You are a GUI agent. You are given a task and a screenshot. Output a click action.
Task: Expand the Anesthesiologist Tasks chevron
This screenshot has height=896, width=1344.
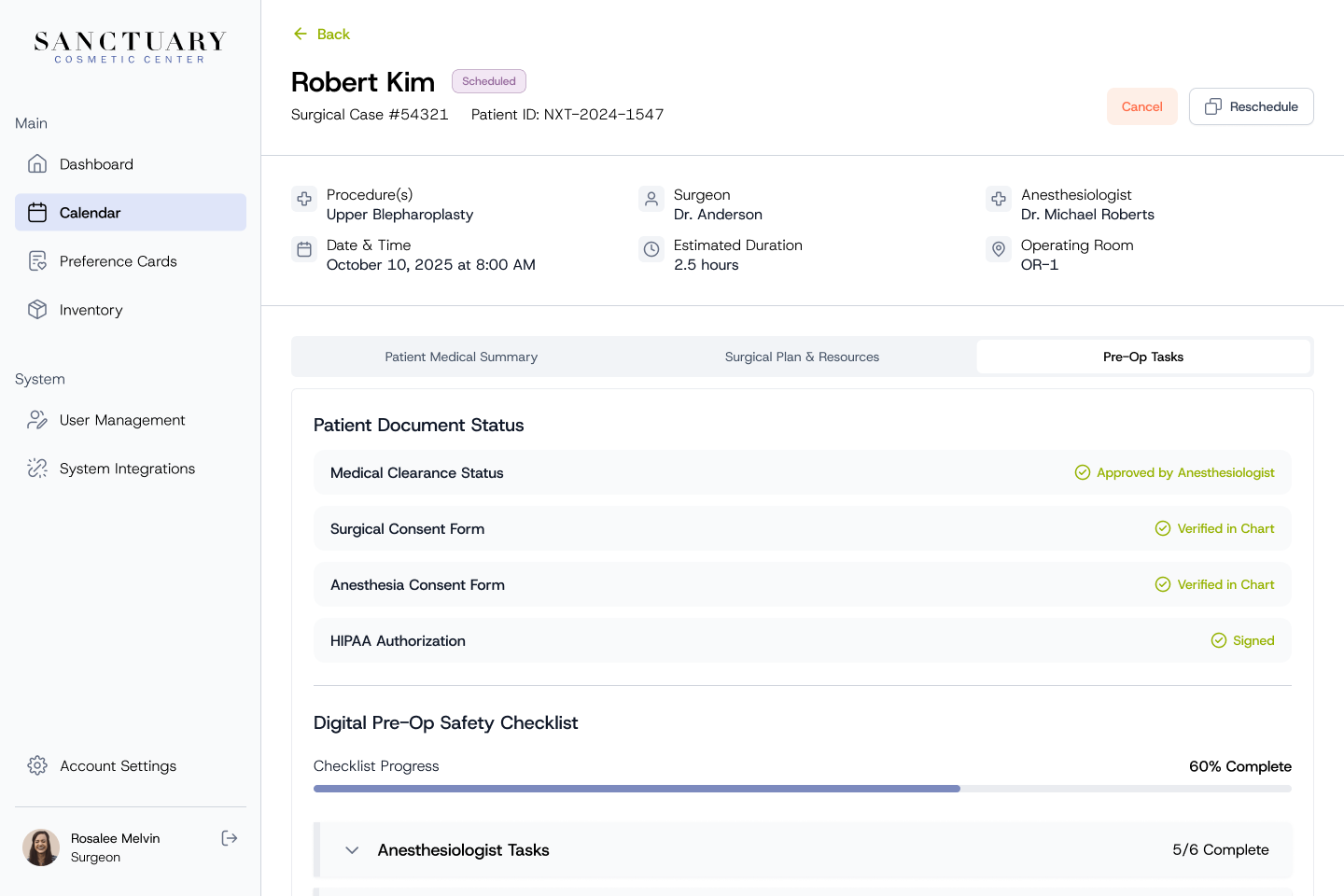tap(352, 850)
